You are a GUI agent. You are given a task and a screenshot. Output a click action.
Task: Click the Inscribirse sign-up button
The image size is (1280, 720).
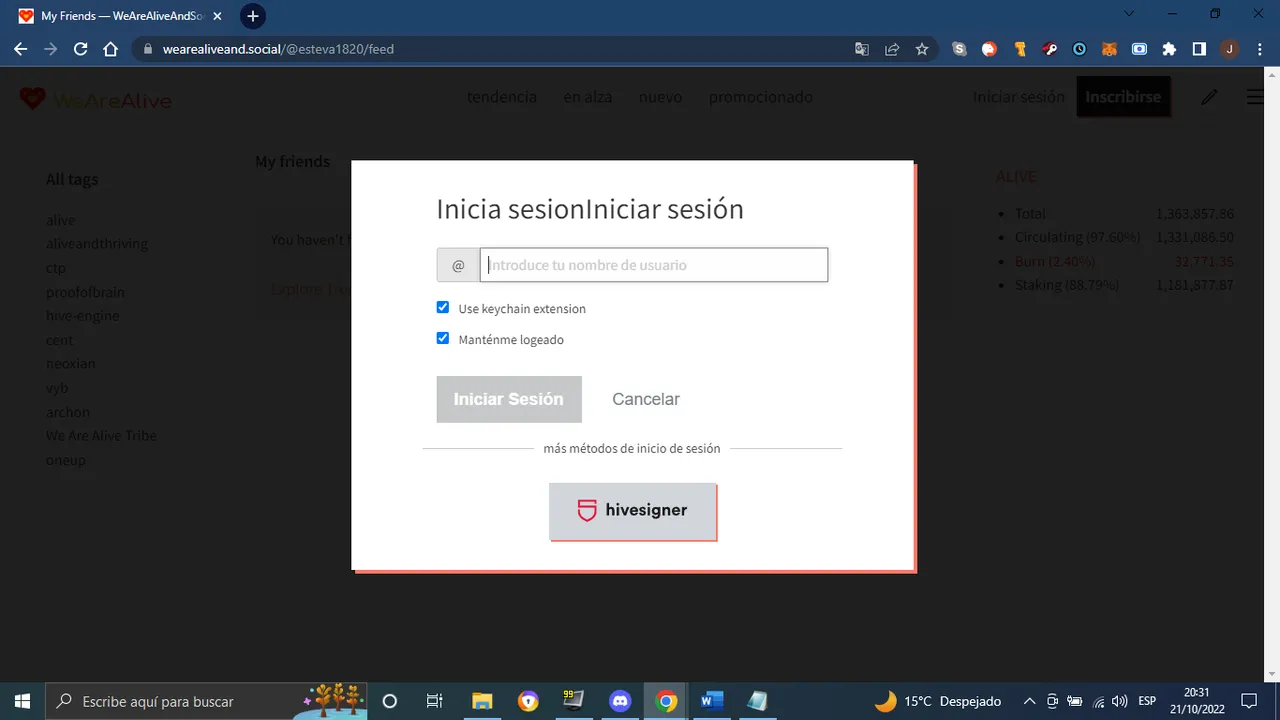(x=1123, y=97)
